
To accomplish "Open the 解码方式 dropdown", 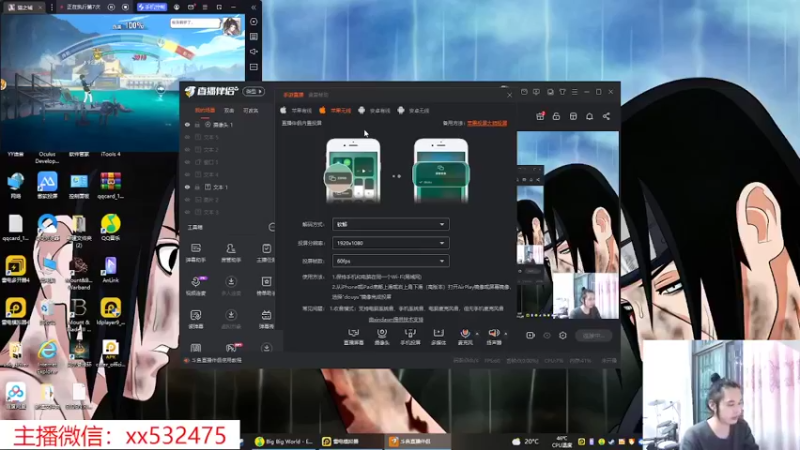I will click(x=390, y=224).
